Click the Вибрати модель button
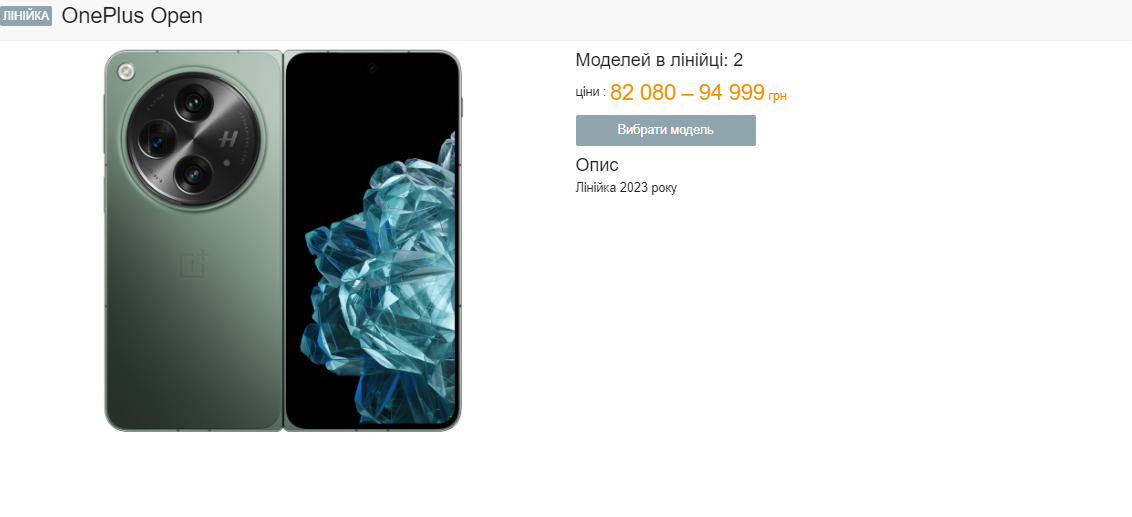The height and width of the screenshot is (517, 1132). [x=666, y=131]
